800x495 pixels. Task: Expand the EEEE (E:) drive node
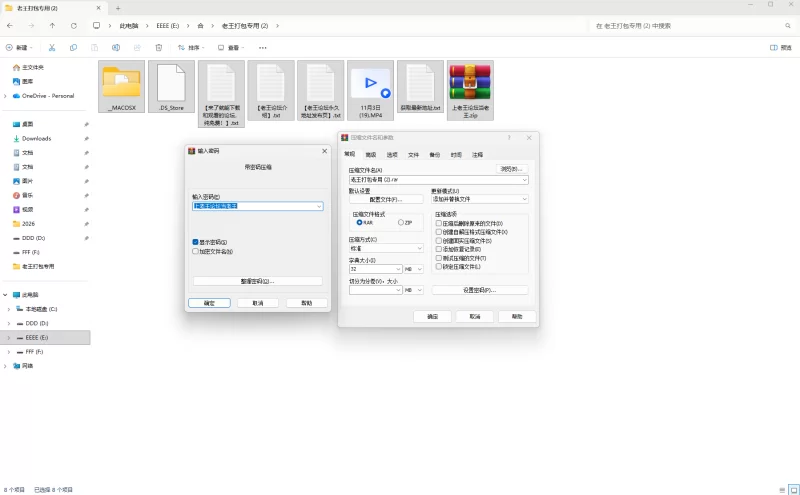click(x=9, y=338)
